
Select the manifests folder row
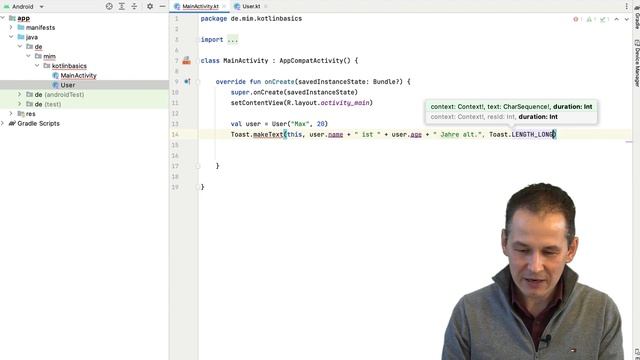tap(84, 27)
